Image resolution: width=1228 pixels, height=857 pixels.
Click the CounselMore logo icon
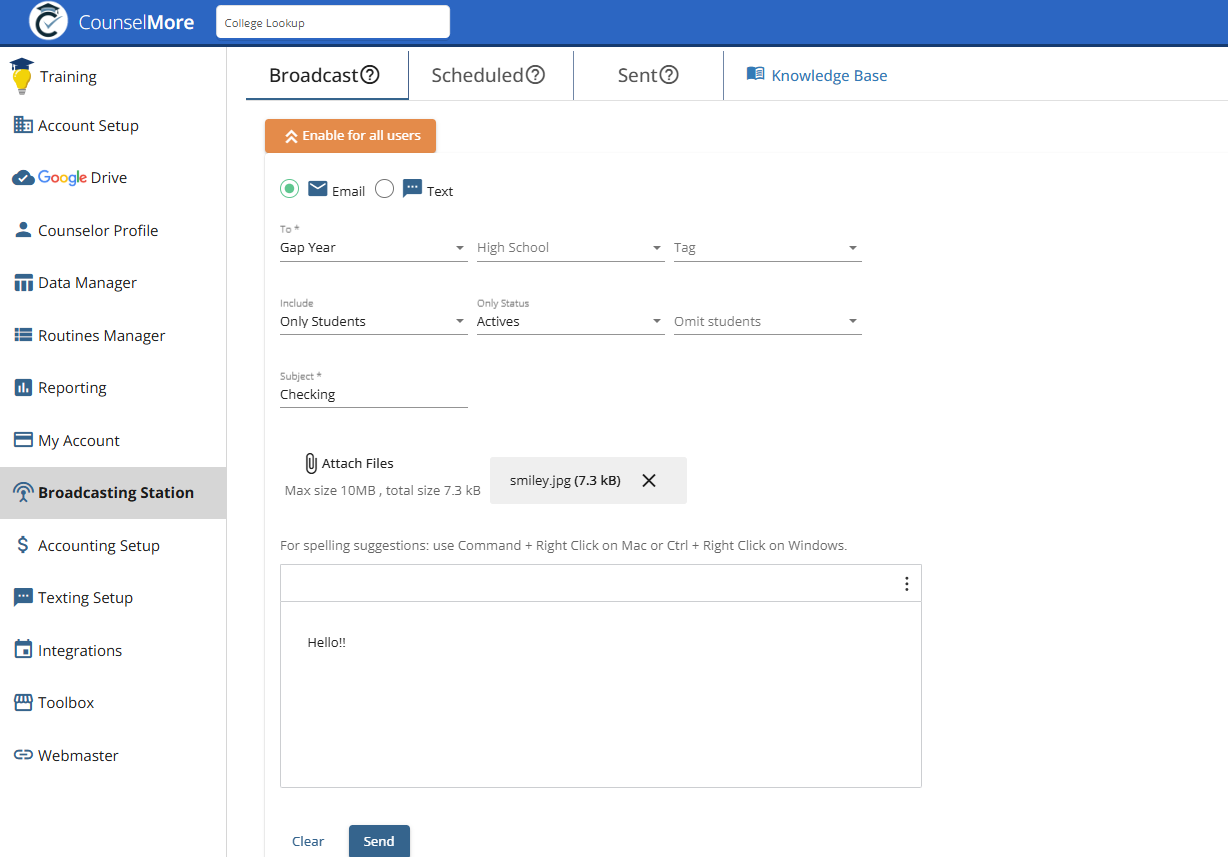(x=48, y=20)
